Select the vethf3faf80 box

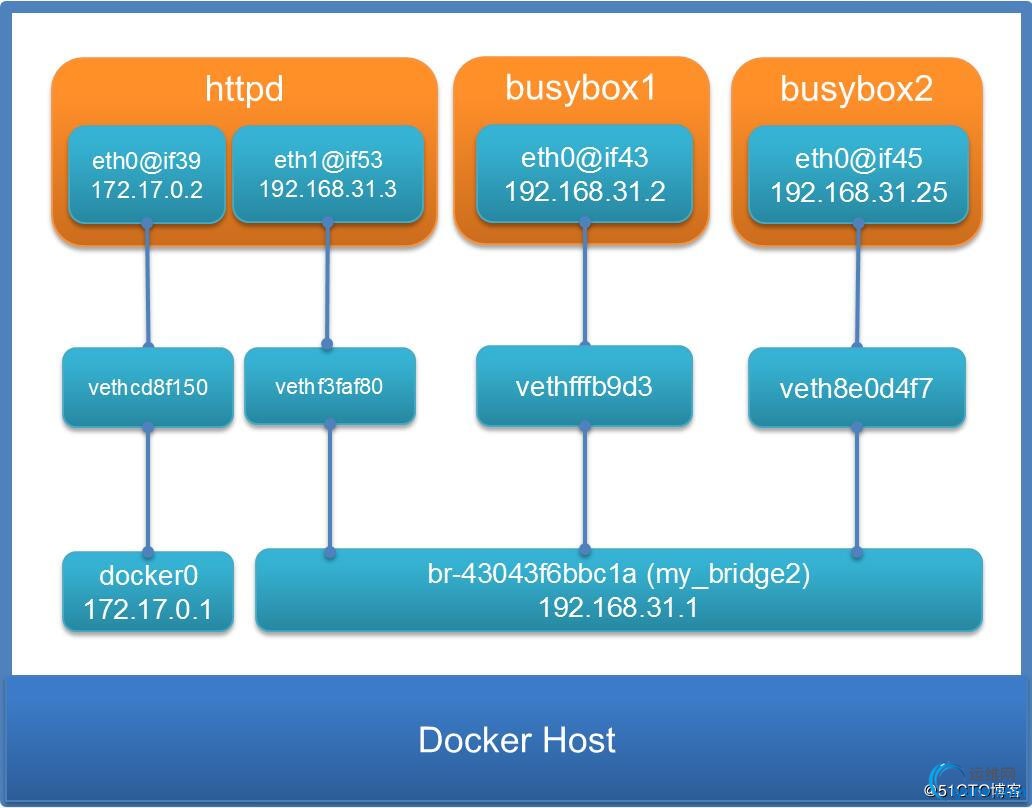pos(330,386)
